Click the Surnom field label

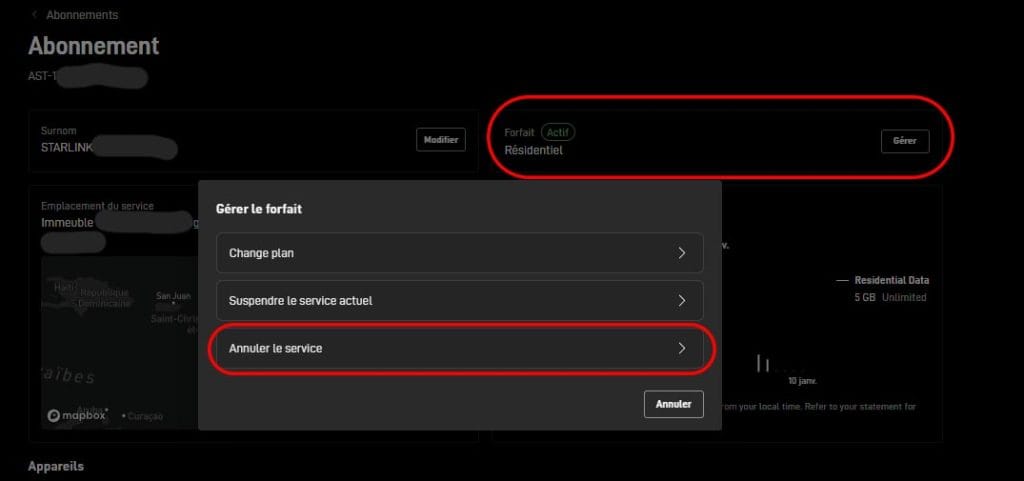click(x=58, y=131)
